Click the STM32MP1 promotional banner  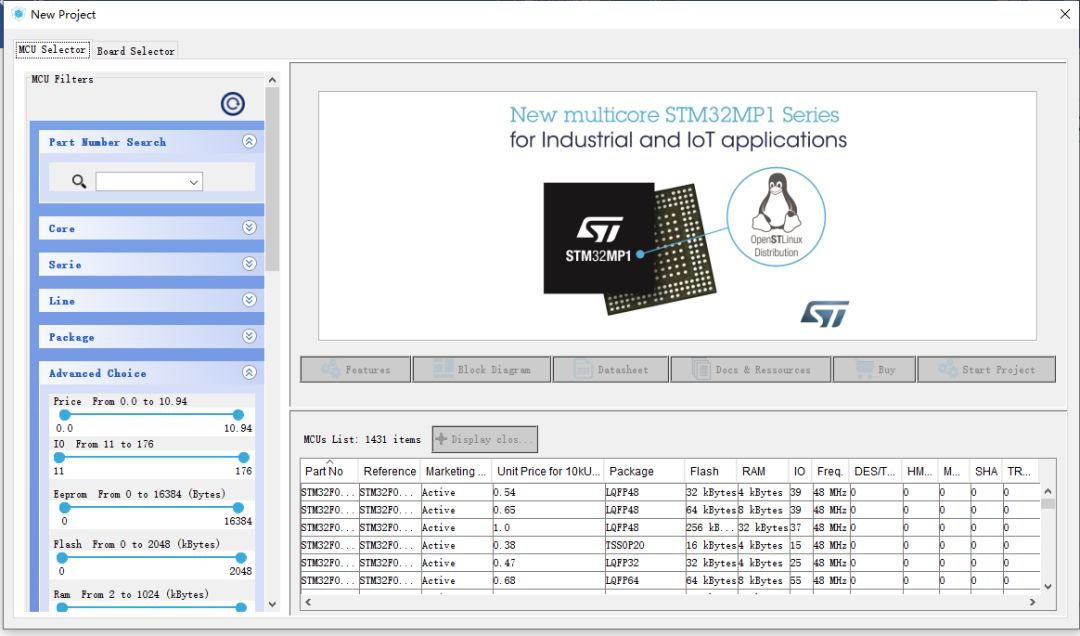click(x=677, y=216)
